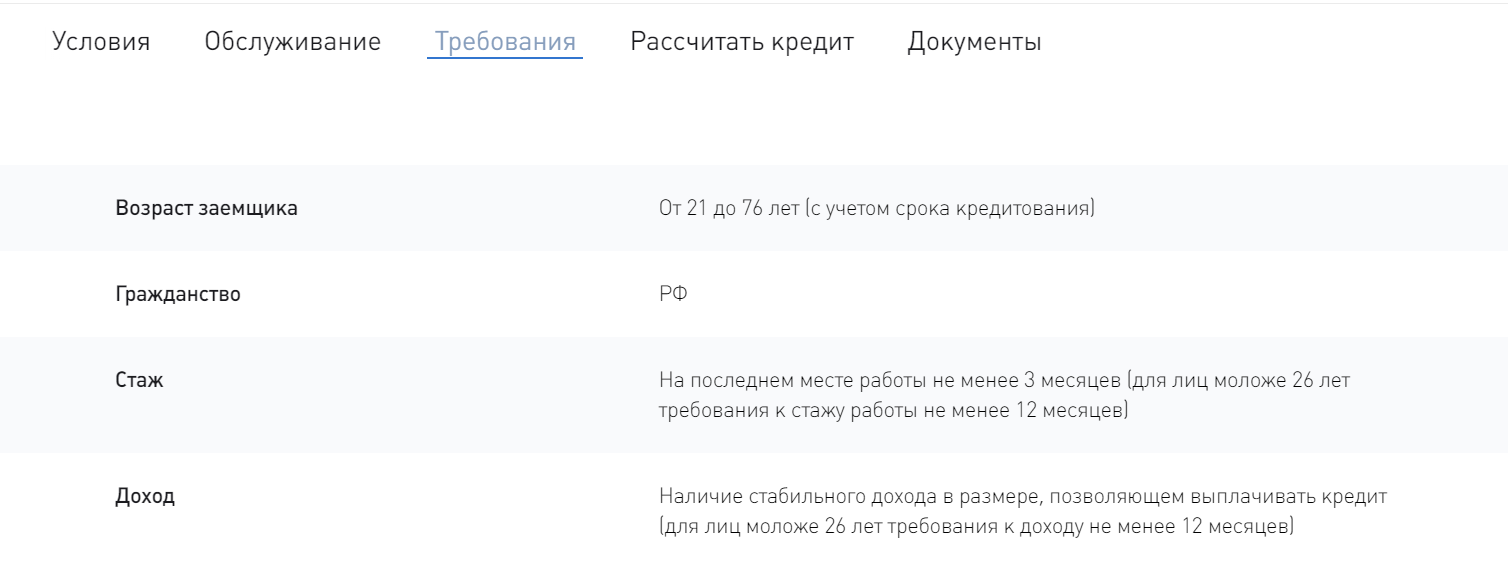Select the Стаж row label
The height and width of the screenshot is (563, 1508).
(140, 381)
